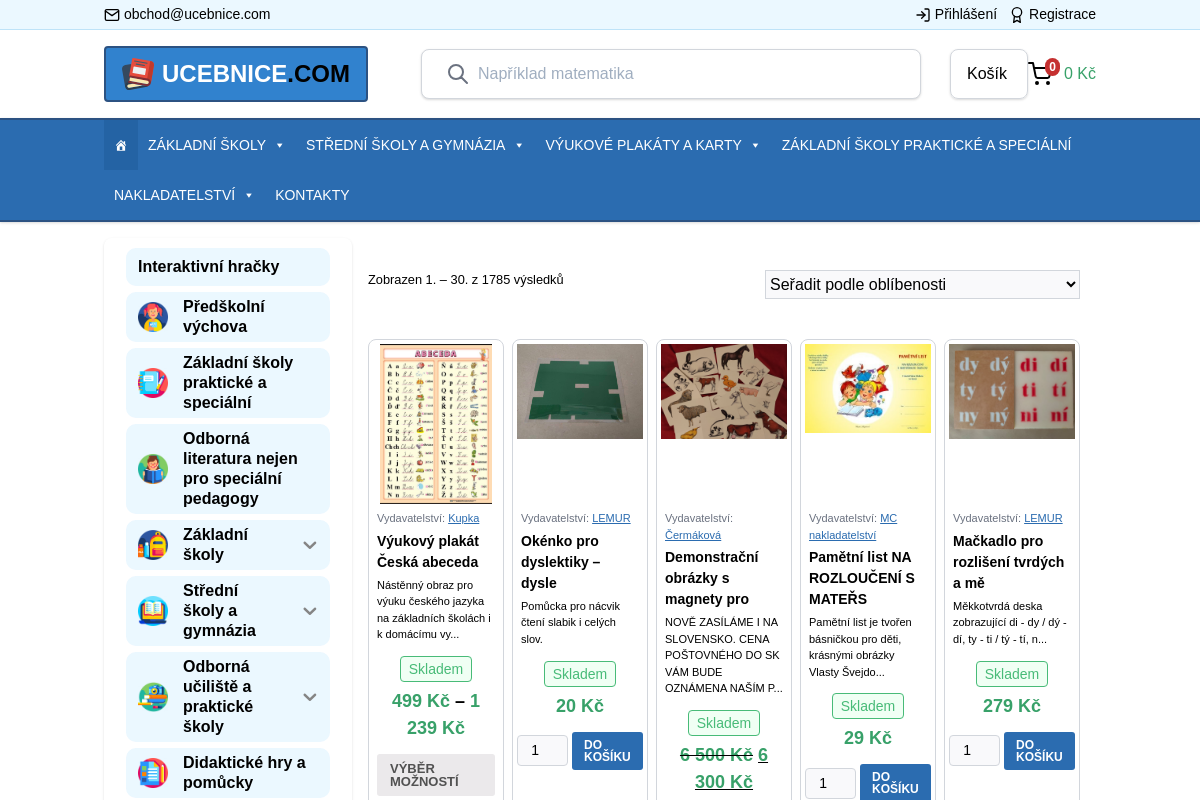Add Okénko pro dyslektiky to cart
1200x800 pixels.
(607, 751)
